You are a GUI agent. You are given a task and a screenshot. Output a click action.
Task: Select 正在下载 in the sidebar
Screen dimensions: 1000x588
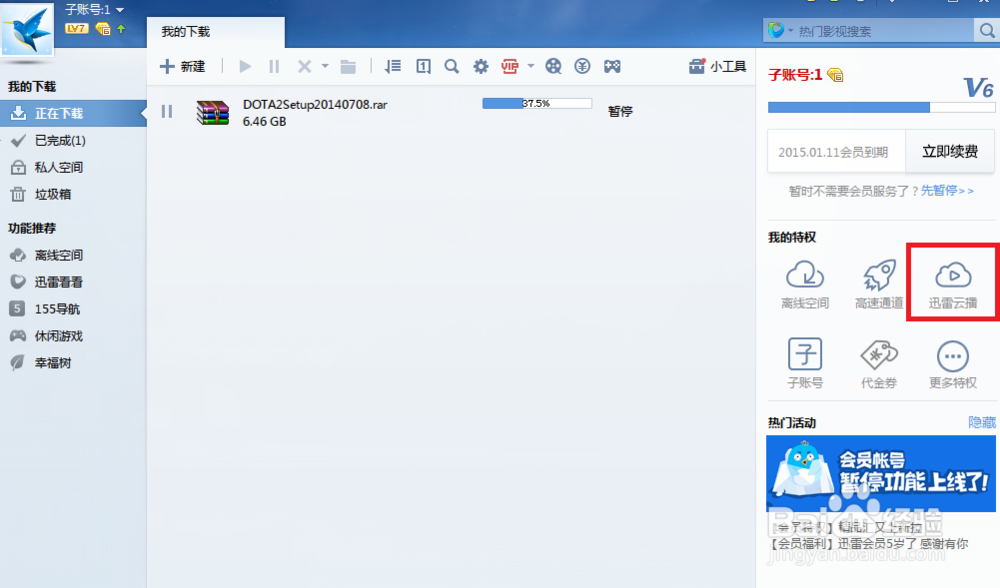pos(73,114)
